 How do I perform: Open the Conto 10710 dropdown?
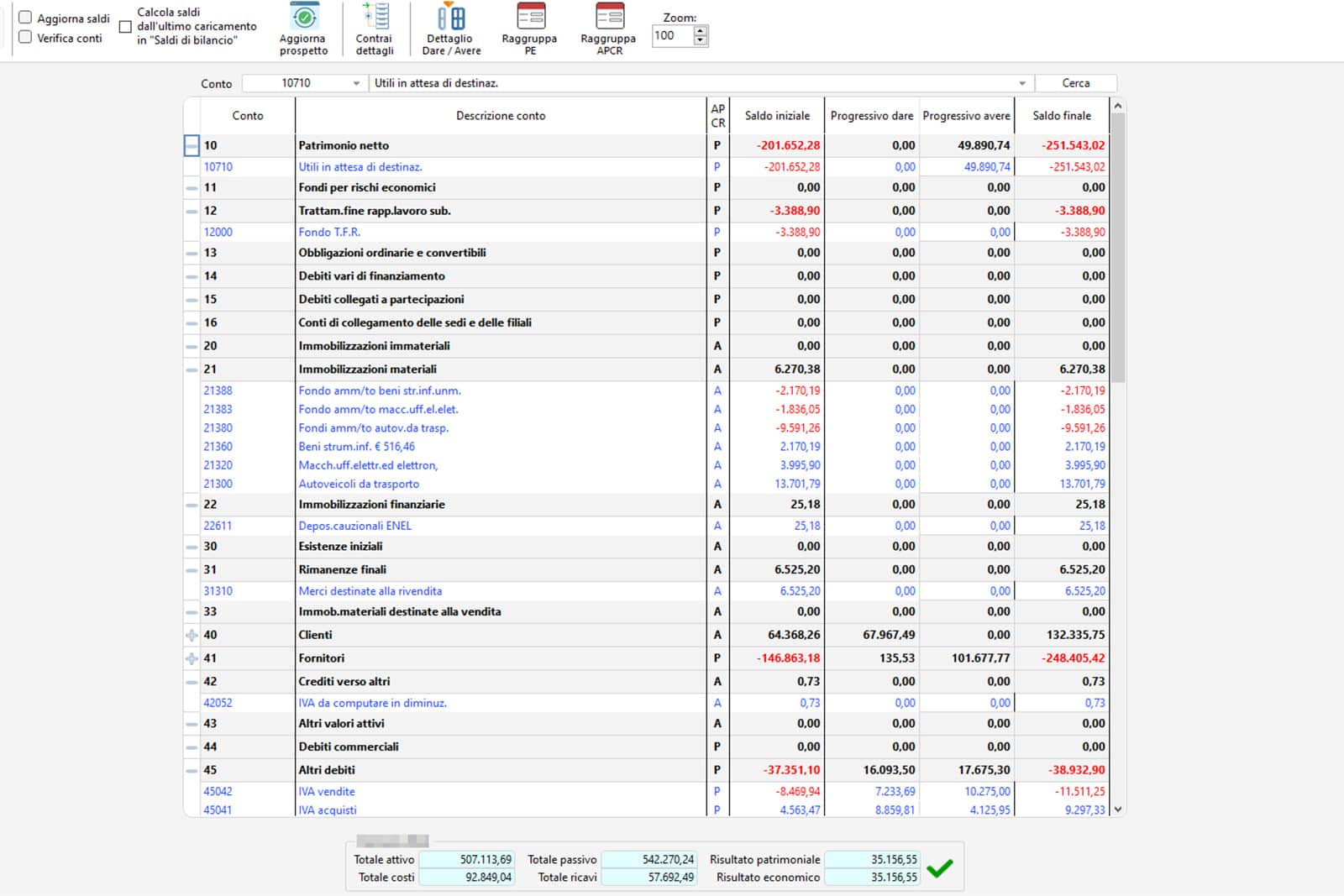coord(356,83)
